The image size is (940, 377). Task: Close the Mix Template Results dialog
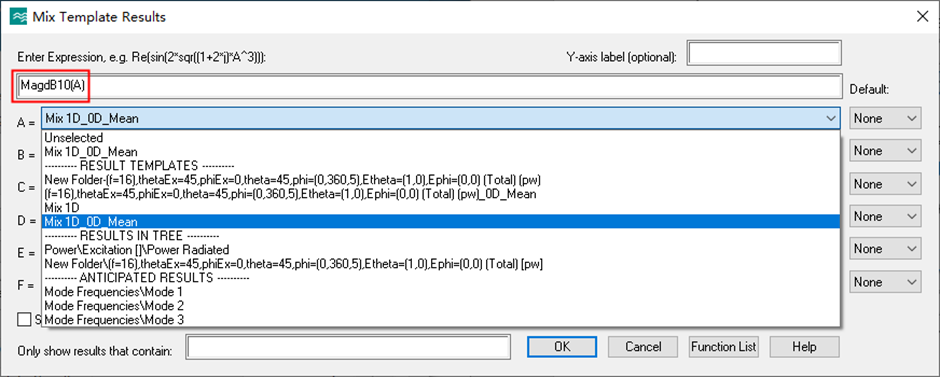(923, 17)
